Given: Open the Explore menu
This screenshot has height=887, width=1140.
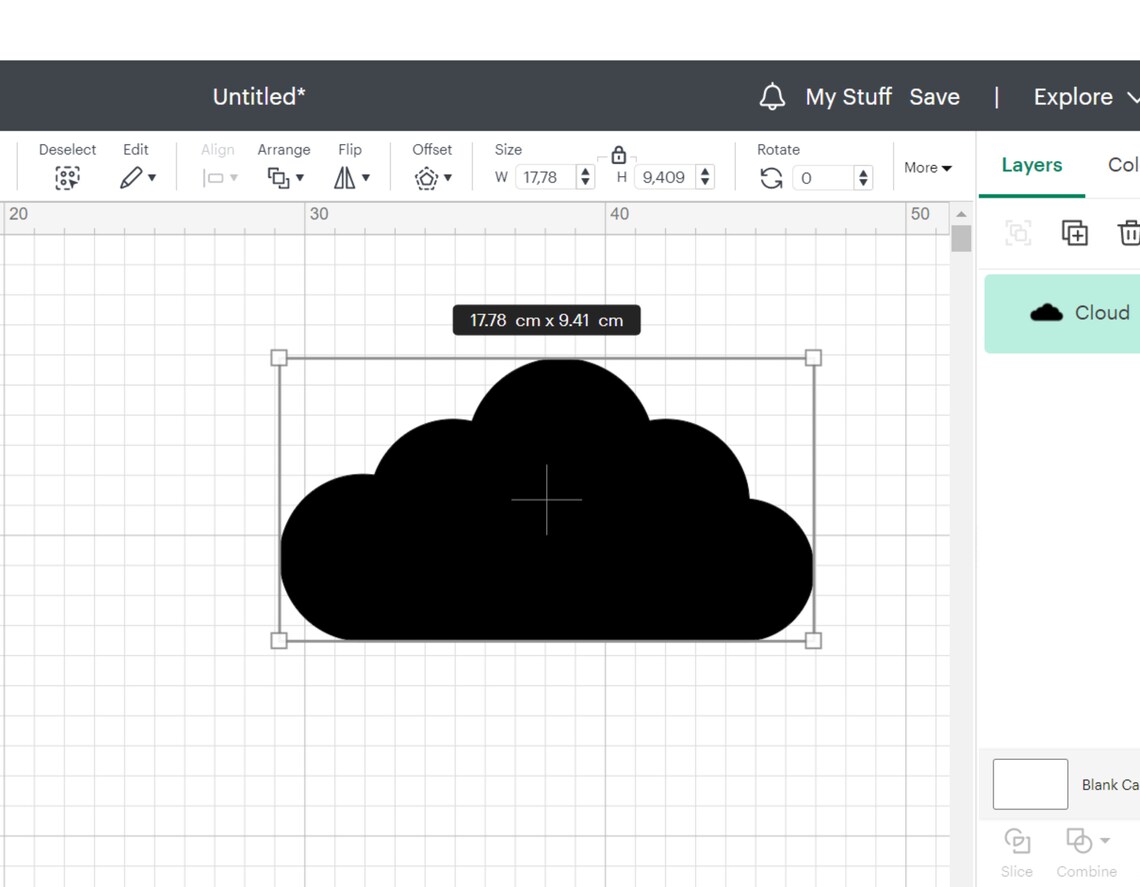Looking at the screenshot, I should click(1074, 96).
